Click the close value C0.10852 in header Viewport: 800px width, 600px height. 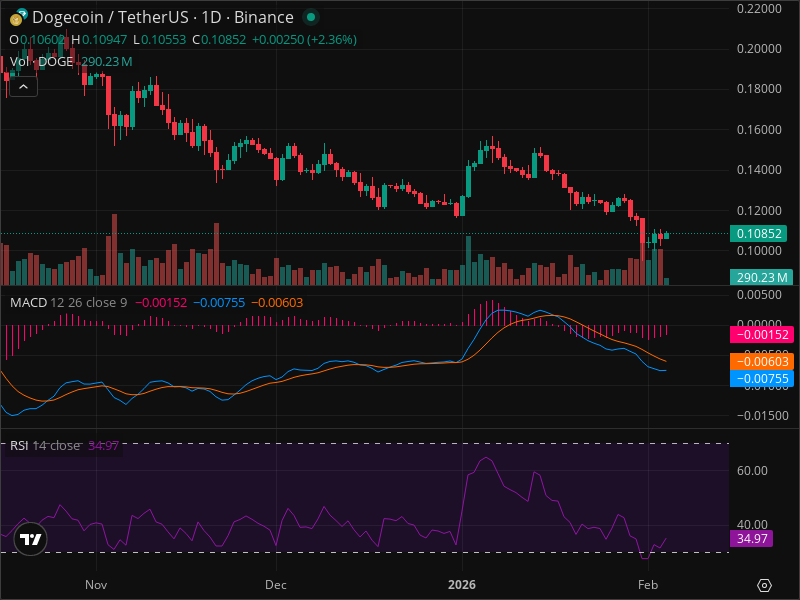pos(219,40)
